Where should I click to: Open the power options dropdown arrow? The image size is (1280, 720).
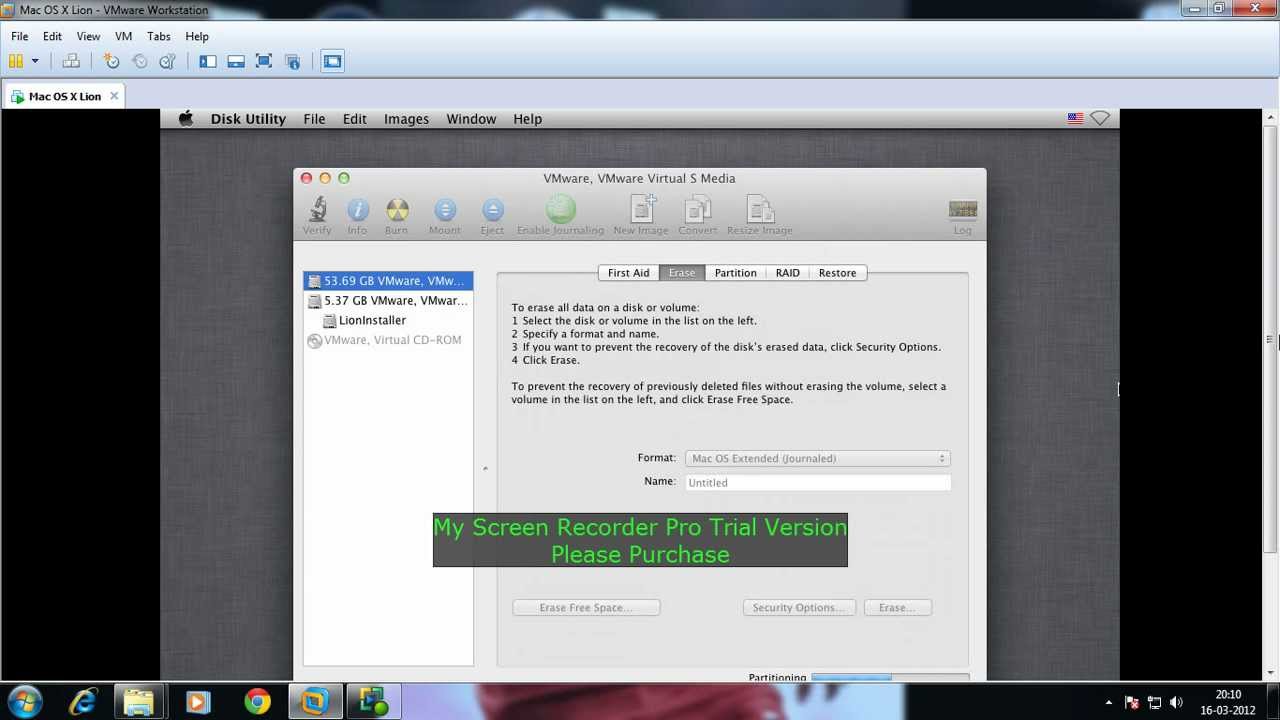point(35,61)
